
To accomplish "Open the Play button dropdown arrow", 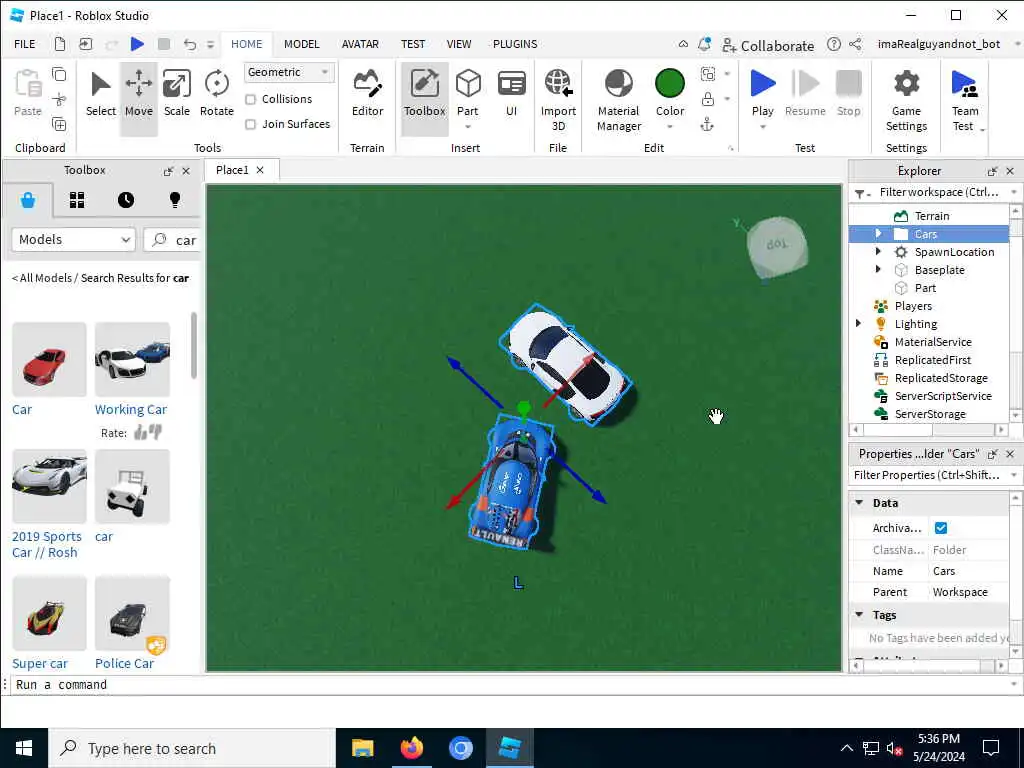I will 762,127.
